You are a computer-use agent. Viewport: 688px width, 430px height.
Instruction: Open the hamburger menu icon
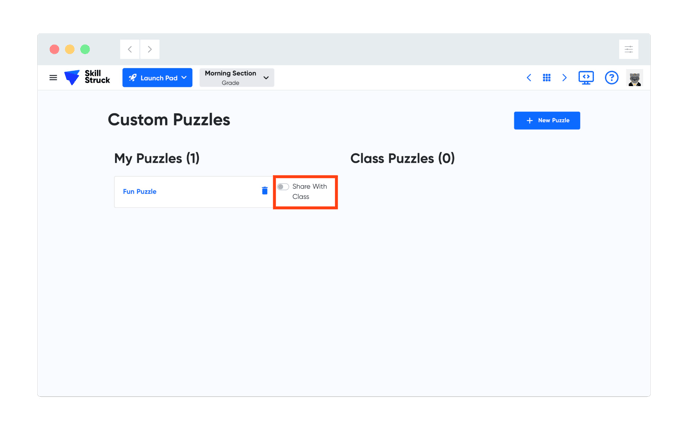click(53, 78)
